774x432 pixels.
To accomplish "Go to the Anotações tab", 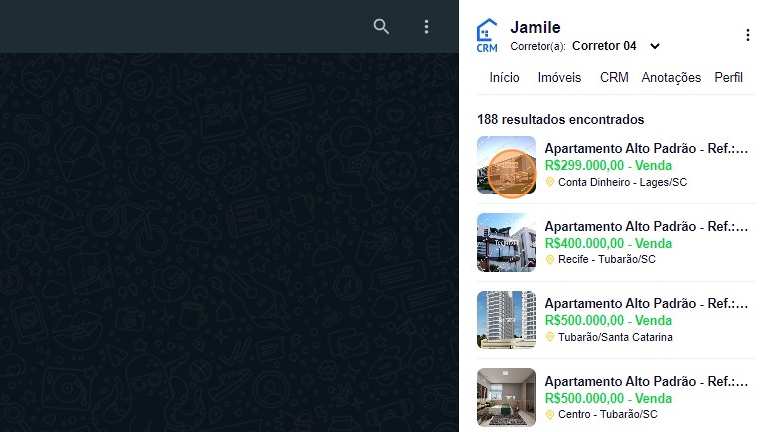I will click(671, 78).
